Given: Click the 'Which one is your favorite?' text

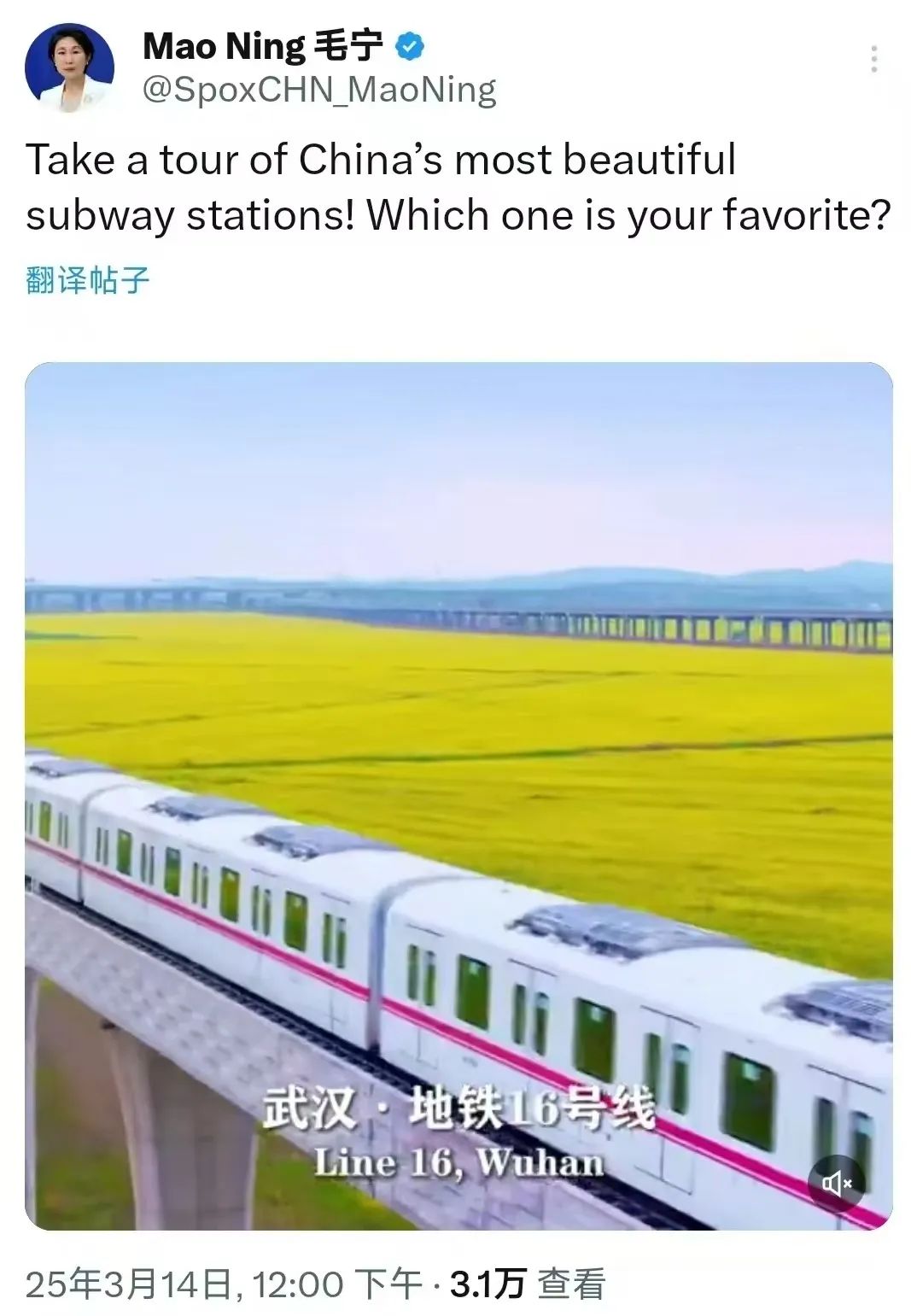Looking at the screenshot, I should click(629, 215).
